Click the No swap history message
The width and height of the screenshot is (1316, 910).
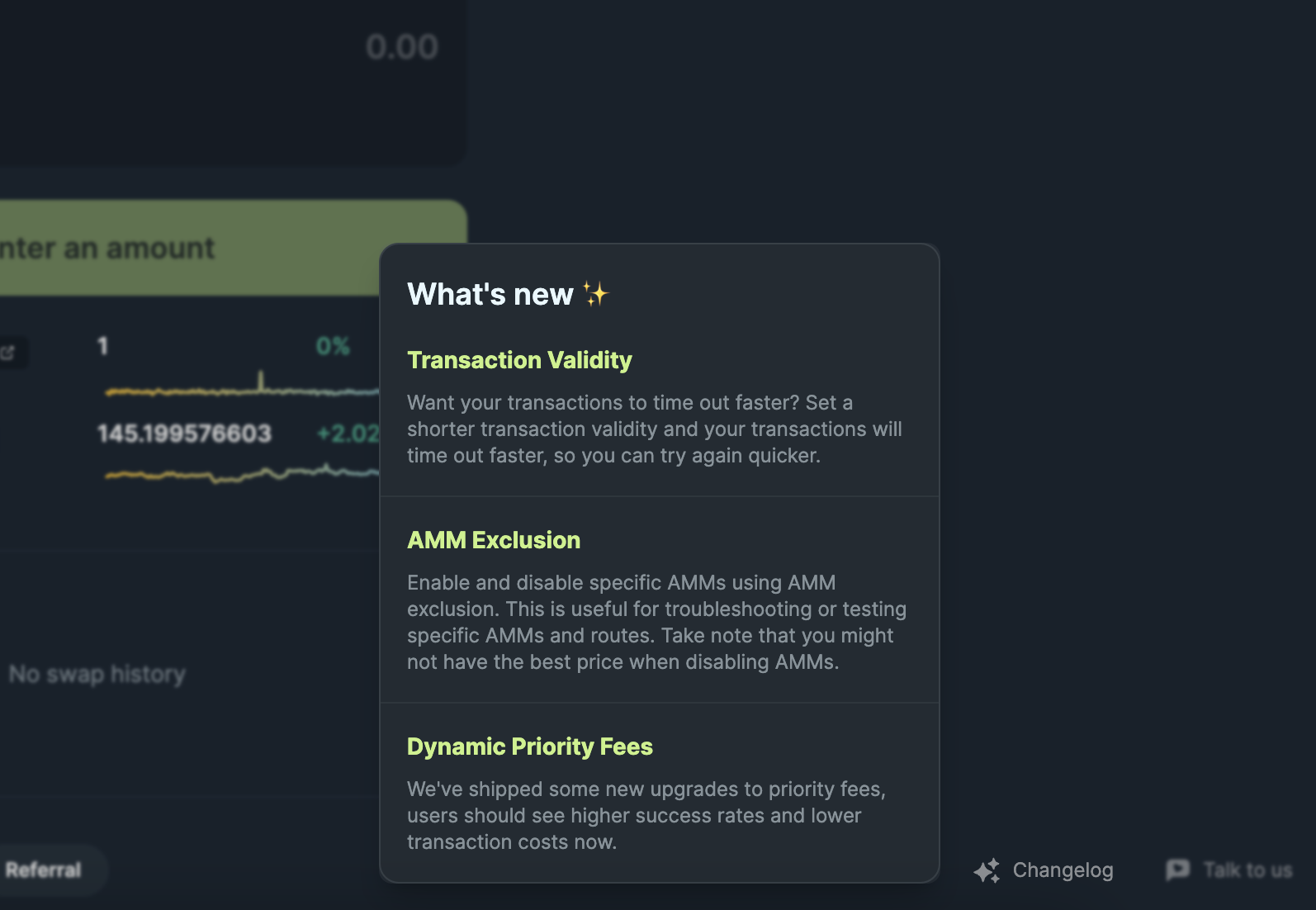[x=97, y=675]
